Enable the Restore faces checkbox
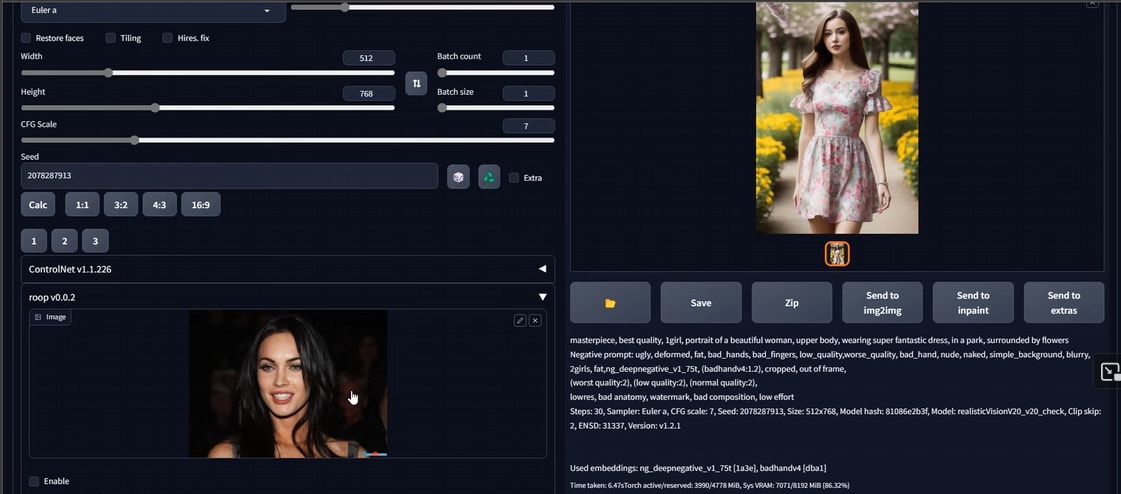The width and height of the screenshot is (1121, 494). (26, 38)
